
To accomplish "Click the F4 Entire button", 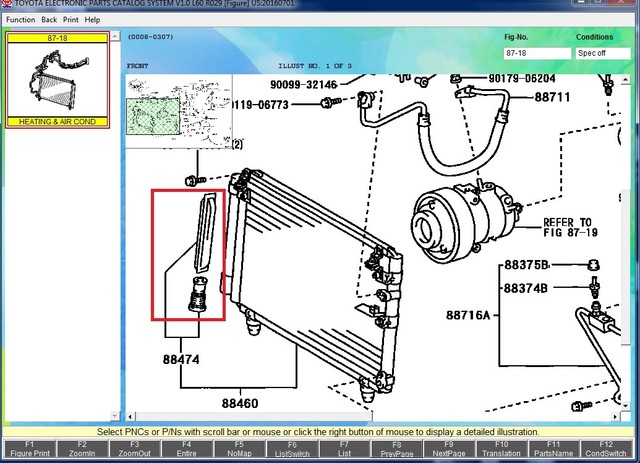I will coord(187,449).
